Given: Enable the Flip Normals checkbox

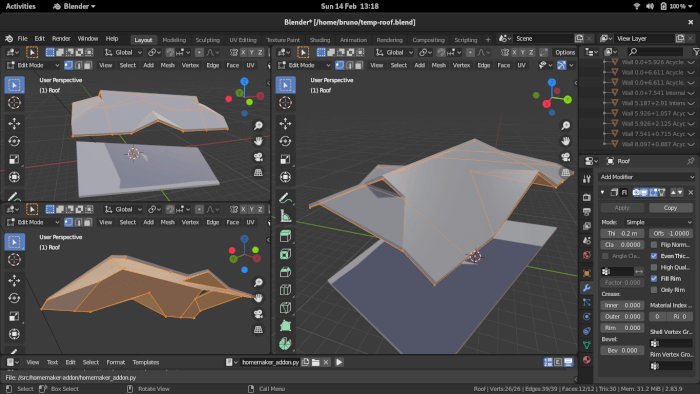Looking at the screenshot, I should (654, 245).
